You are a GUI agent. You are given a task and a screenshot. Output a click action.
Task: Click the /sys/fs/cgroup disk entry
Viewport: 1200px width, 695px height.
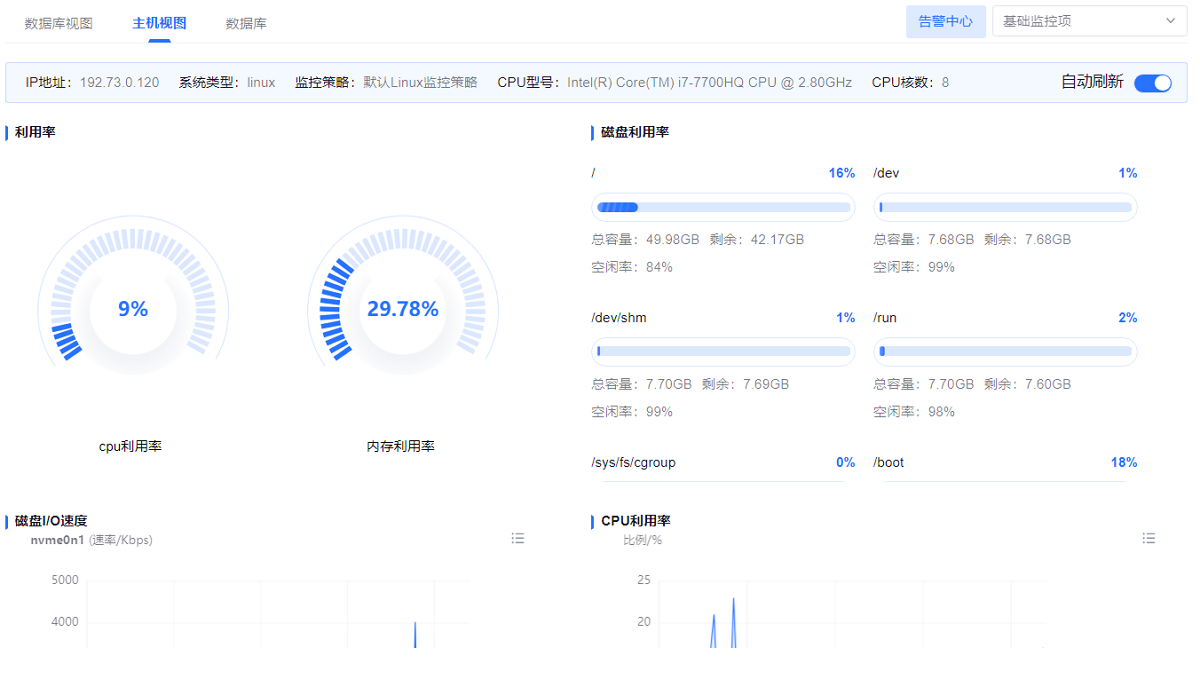tap(634, 463)
